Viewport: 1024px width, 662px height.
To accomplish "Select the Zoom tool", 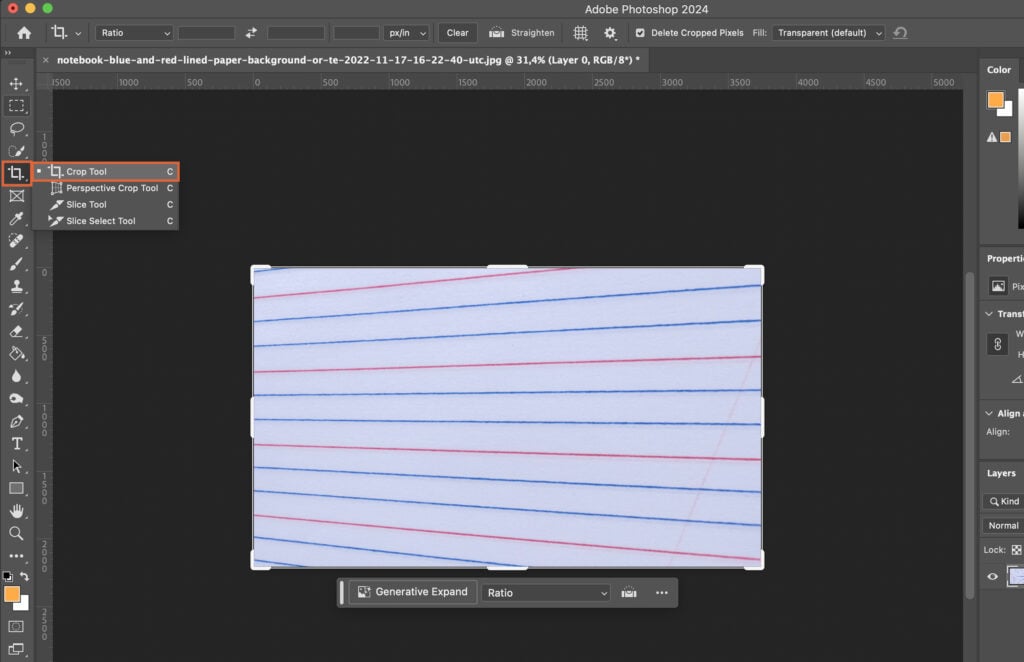I will tap(16, 533).
